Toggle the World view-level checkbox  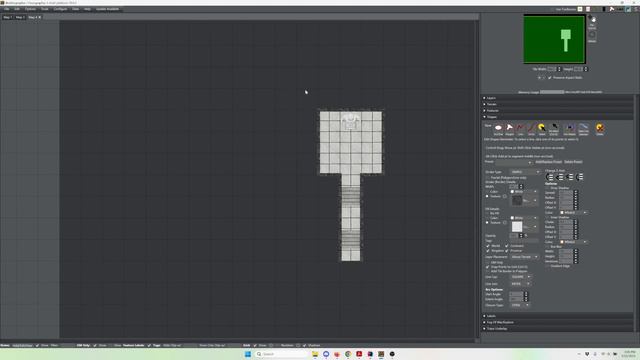tap(488, 246)
